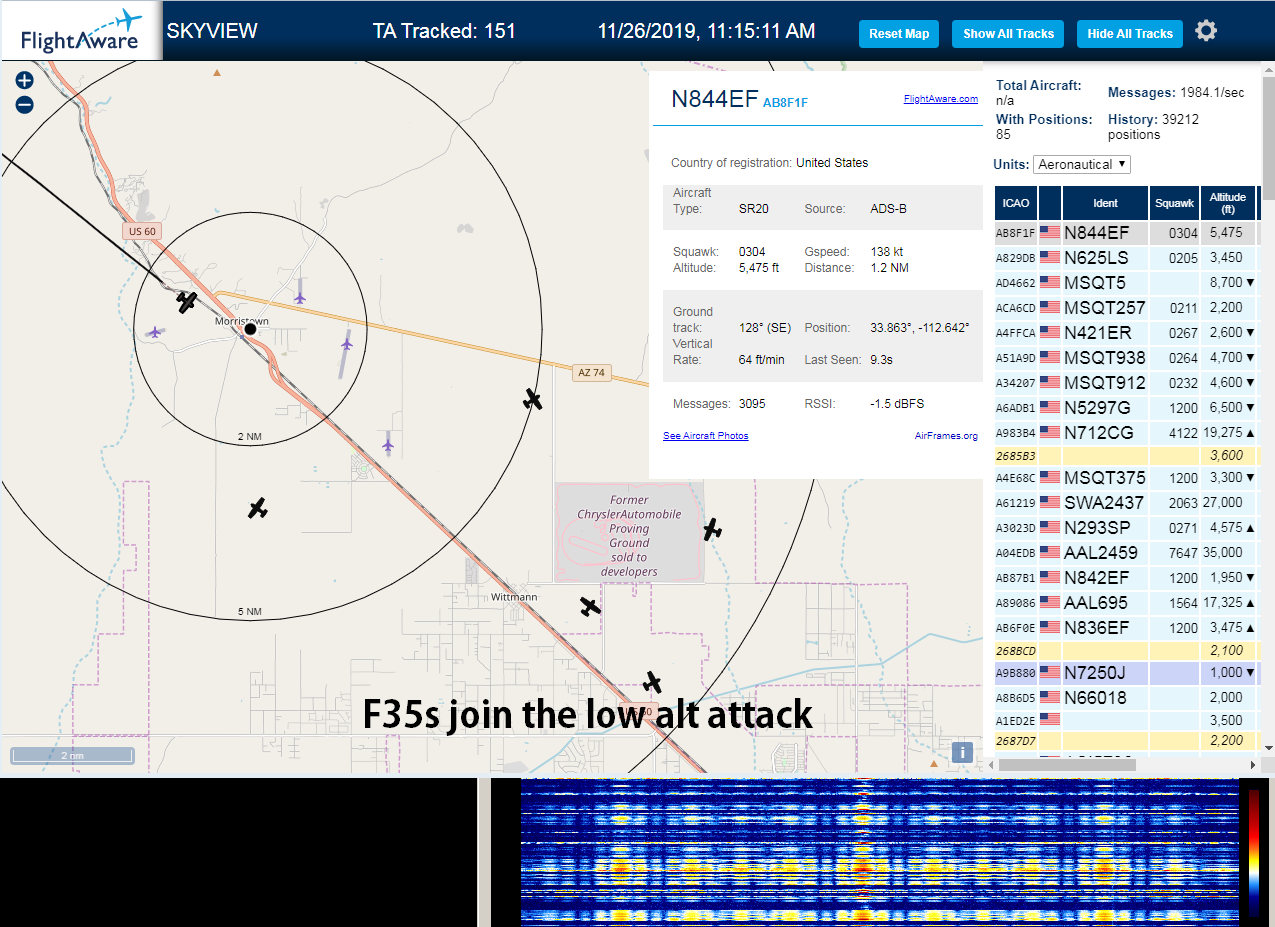1275x927 pixels.
Task: Click Hide All Tracks button
Action: [x=1130, y=34]
